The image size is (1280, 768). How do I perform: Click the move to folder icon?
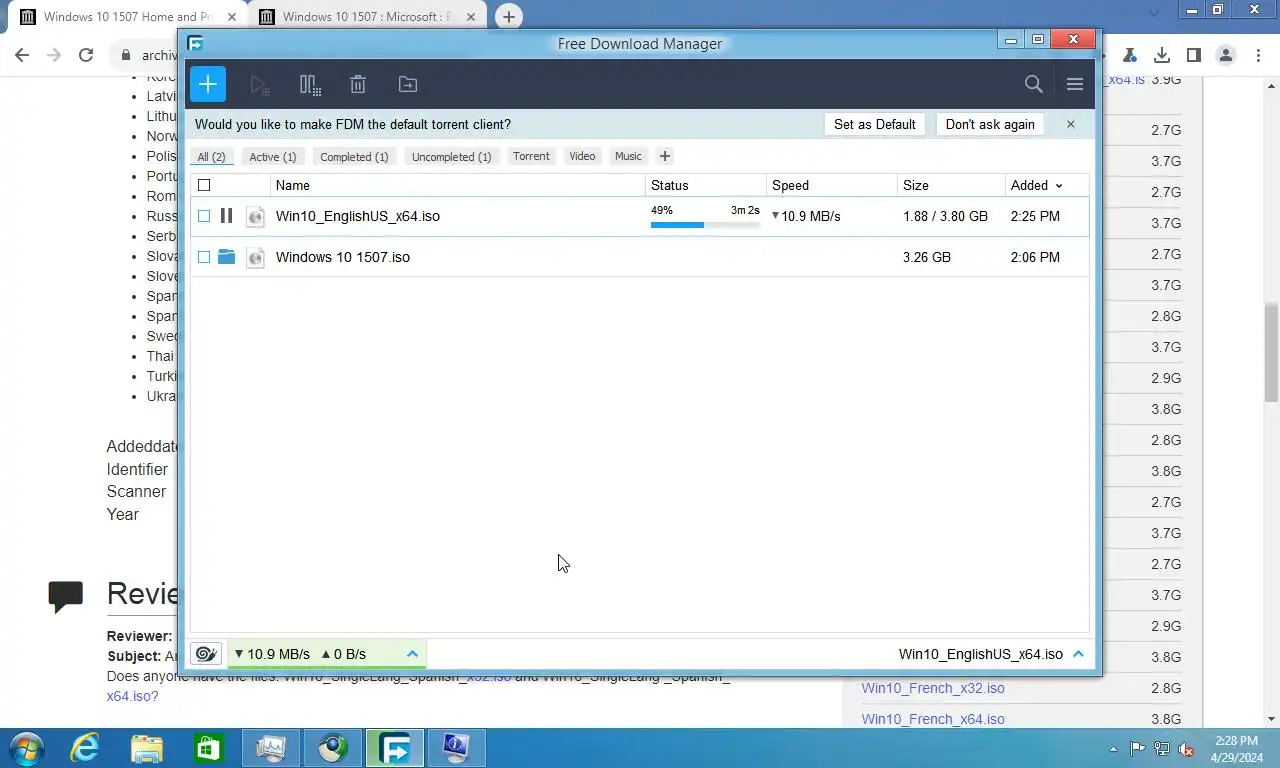click(x=408, y=85)
